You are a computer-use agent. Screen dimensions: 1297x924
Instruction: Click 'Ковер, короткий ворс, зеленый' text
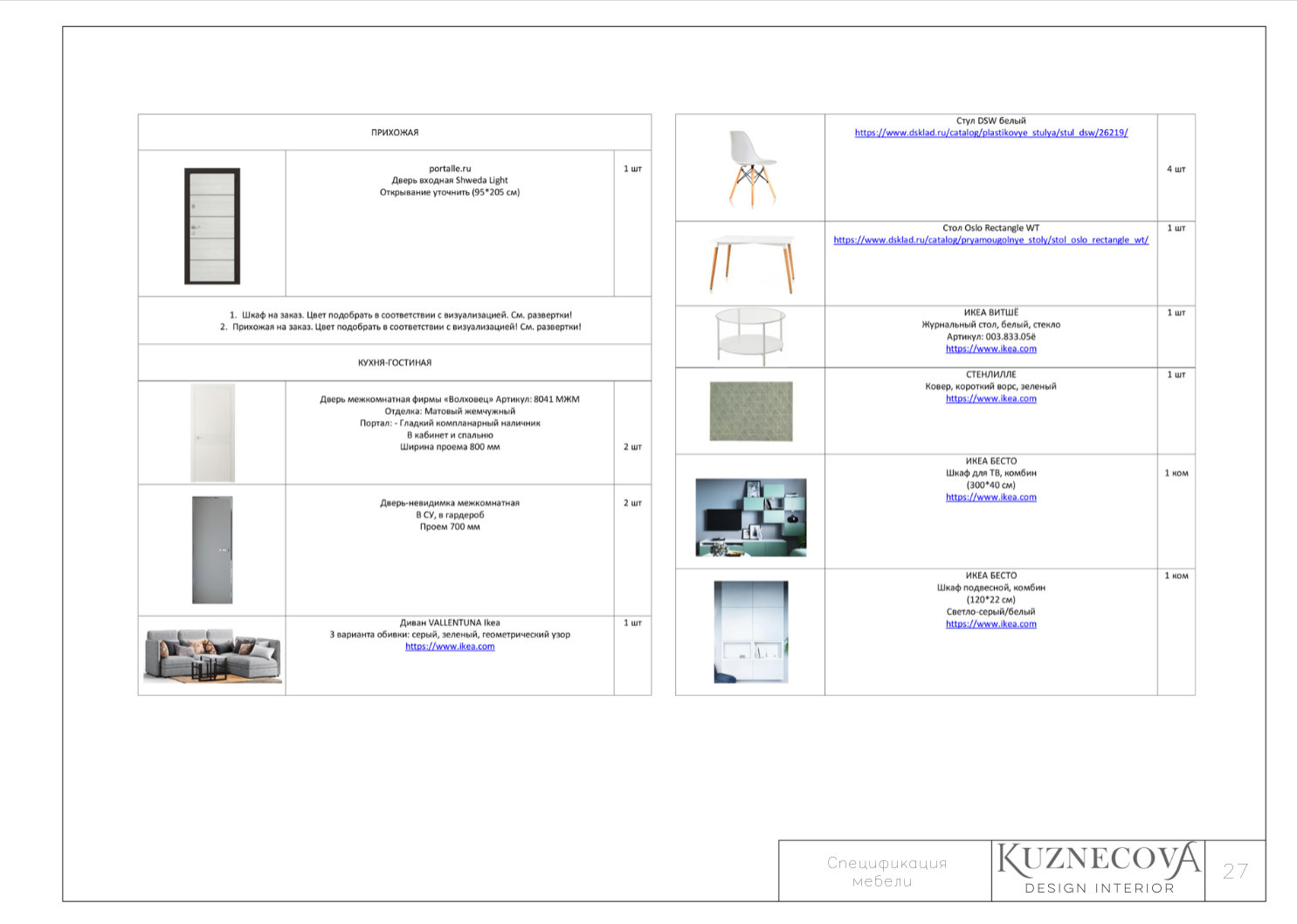[x=991, y=386]
